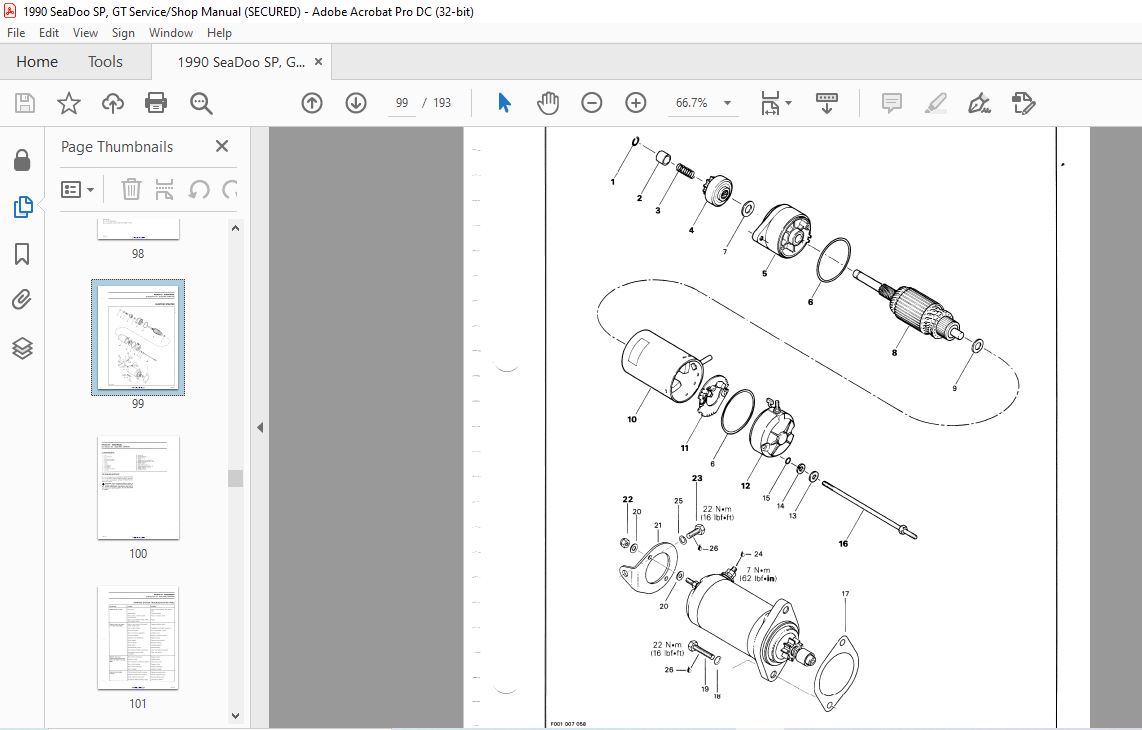Expand the fit page options arrow

788,103
